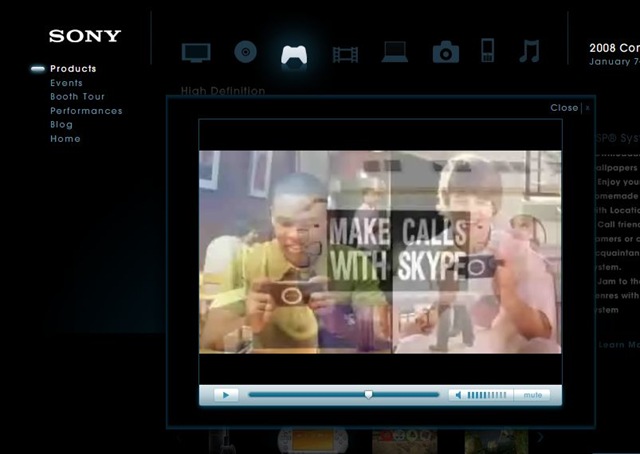Viewport: 640px width, 454px height.
Task: Click the Sony logo
Action: [85, 36]
